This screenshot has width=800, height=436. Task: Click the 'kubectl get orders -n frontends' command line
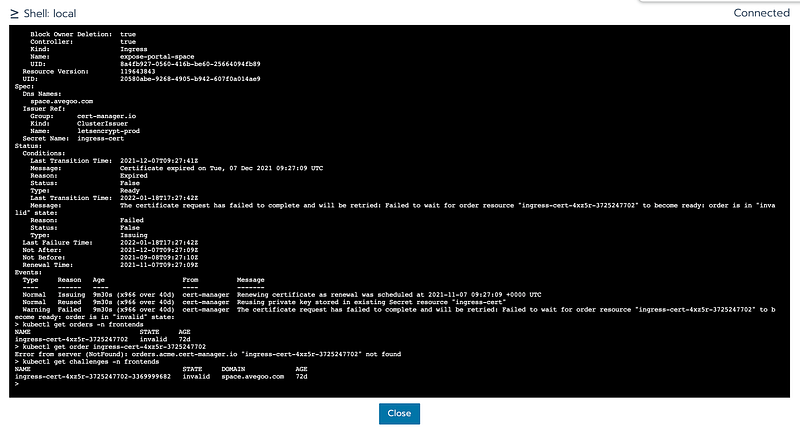(79, 324)
